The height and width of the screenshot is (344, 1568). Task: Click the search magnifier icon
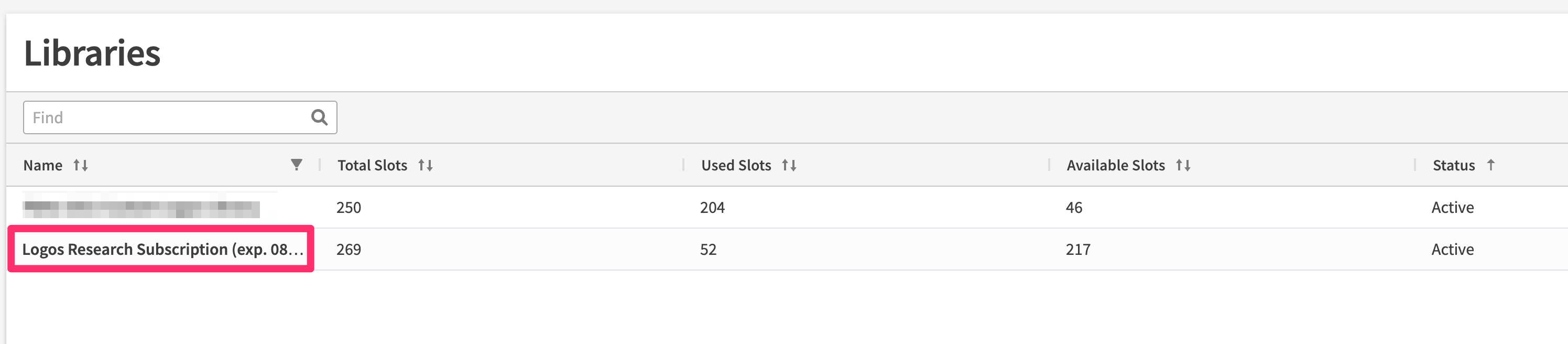click(319, 117)
